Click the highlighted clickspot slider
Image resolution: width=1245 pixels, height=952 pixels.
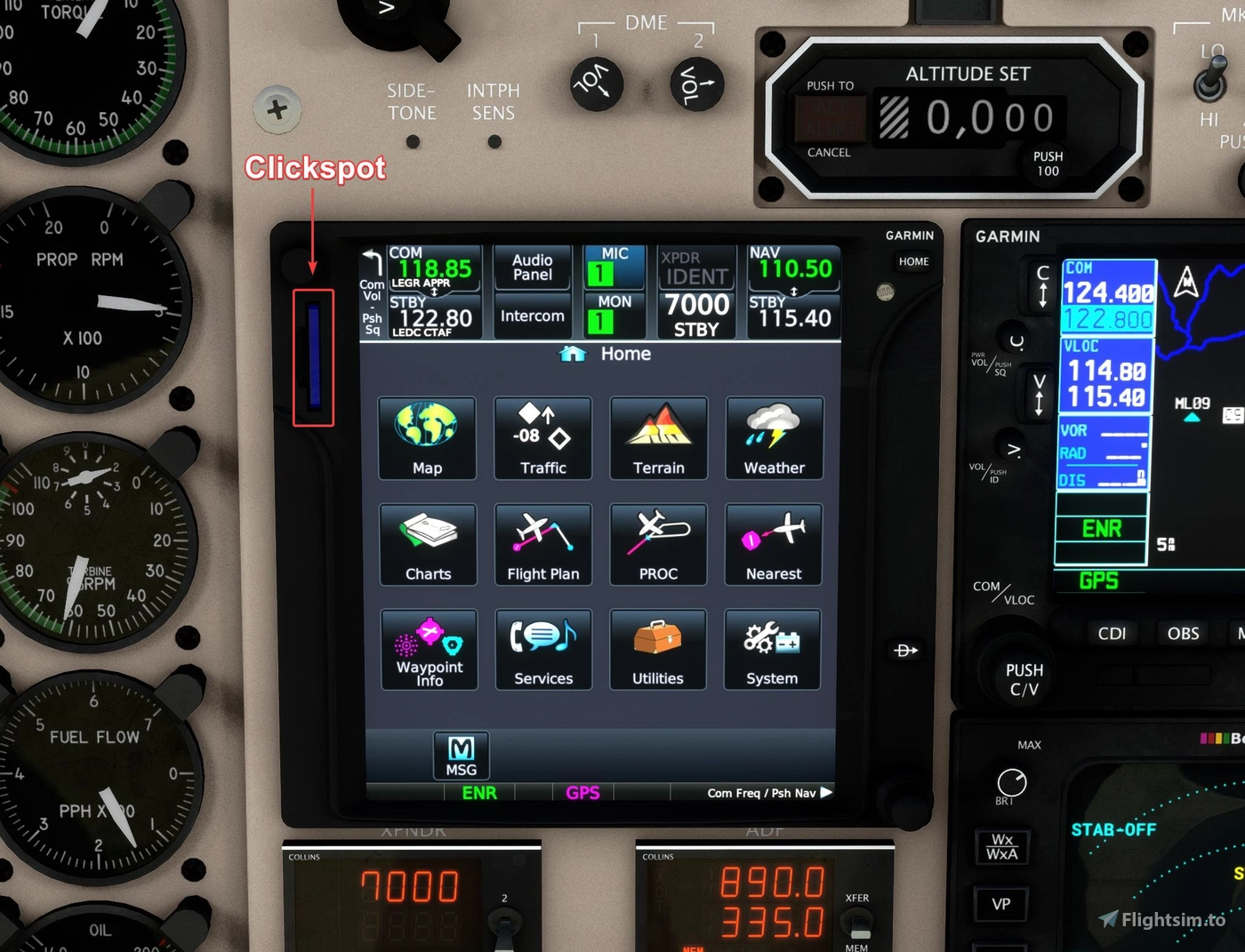pos(313,356)
